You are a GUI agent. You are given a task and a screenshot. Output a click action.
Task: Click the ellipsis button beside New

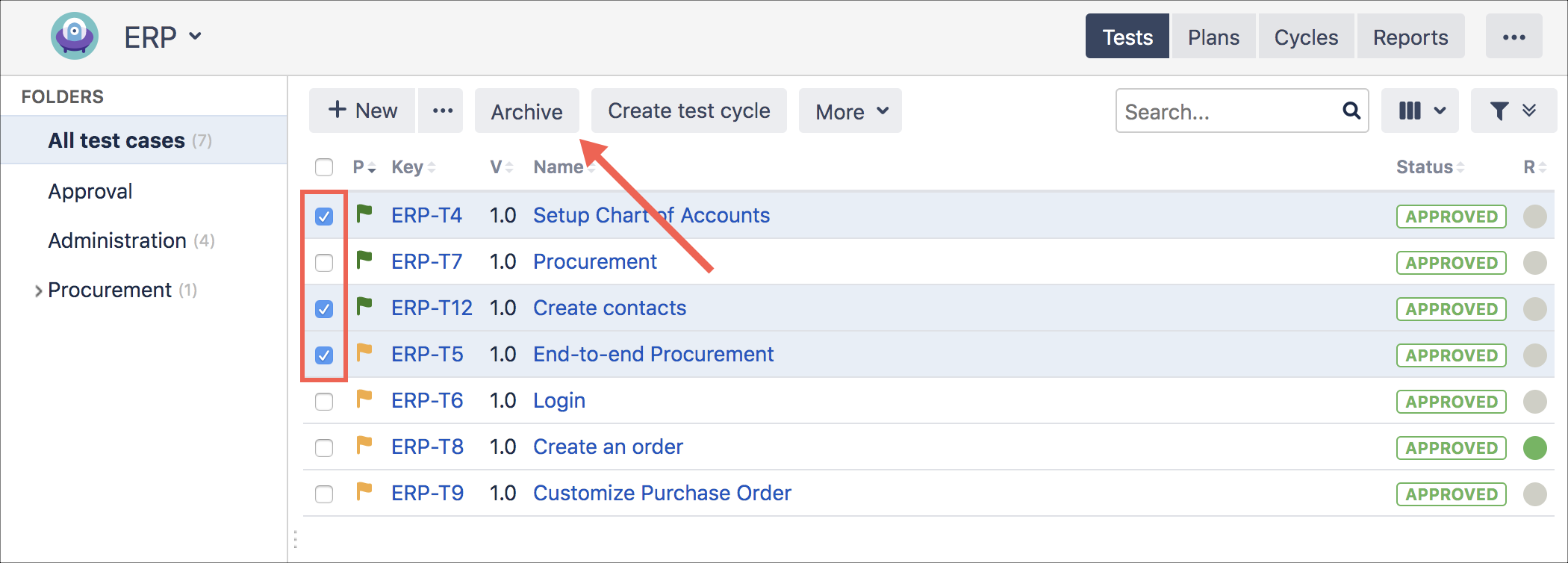click(442, 111)
